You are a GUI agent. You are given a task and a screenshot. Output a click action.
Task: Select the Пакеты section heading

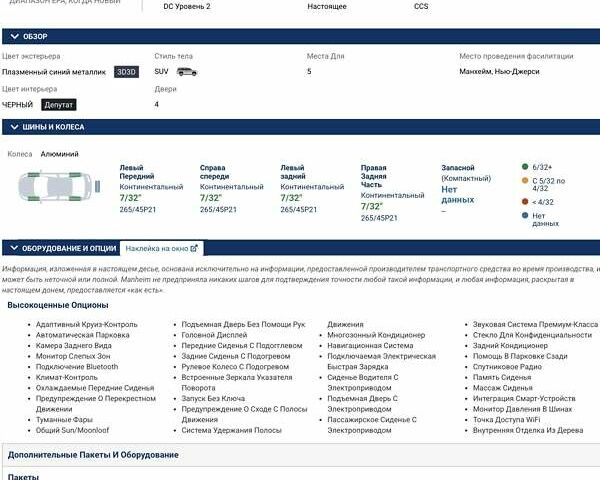[x=23, y=476]
